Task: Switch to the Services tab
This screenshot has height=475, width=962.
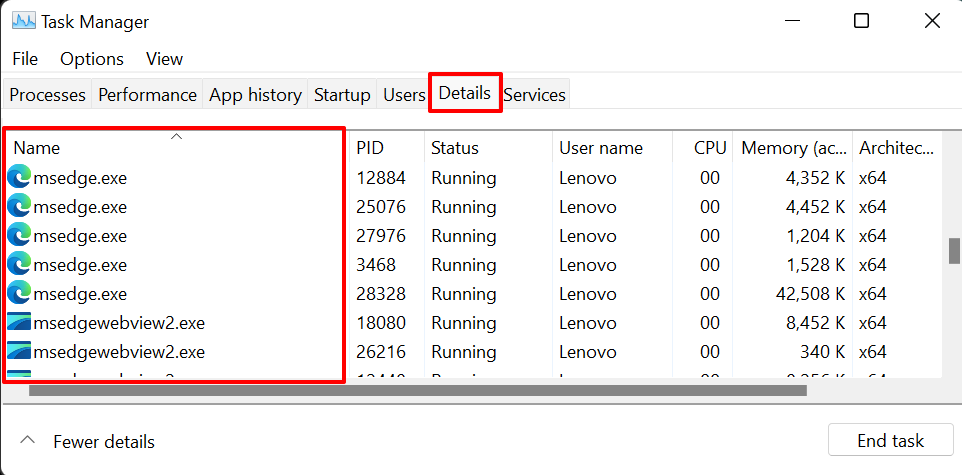Action: coord(534,95)
